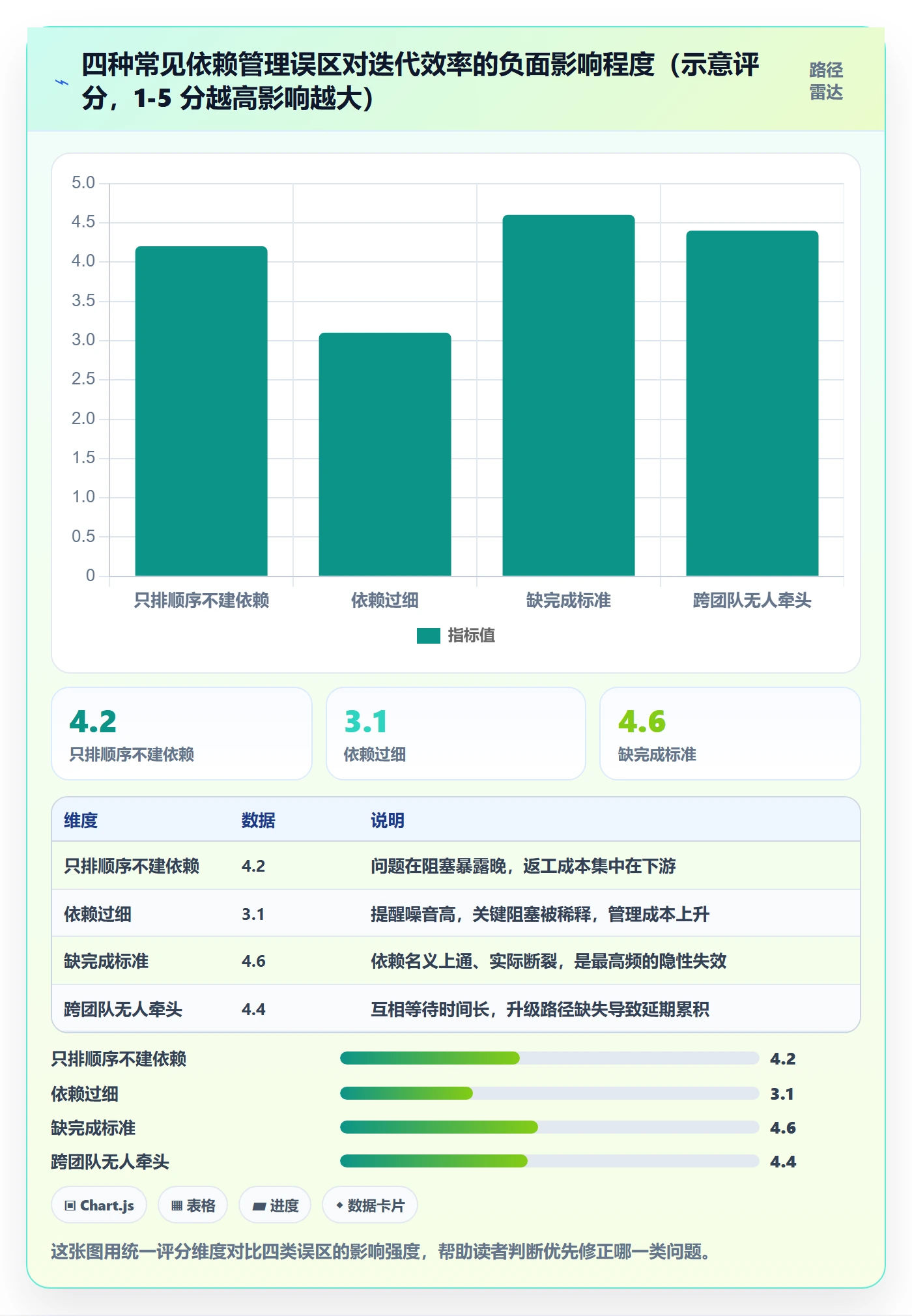
Task: Click the square icon in Chart.js chip
Action: coord(70,1206)
